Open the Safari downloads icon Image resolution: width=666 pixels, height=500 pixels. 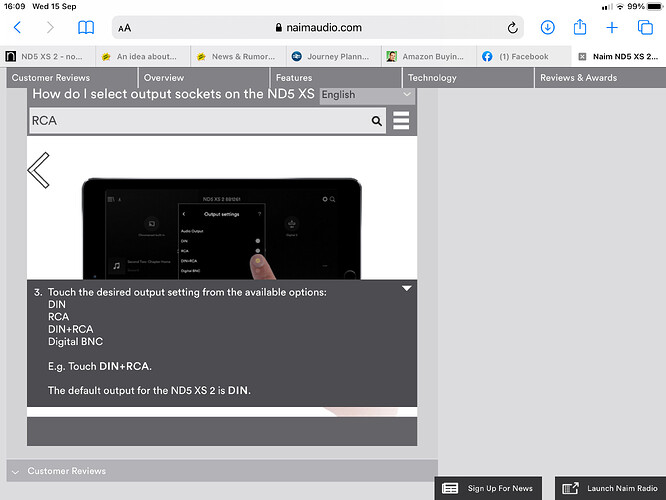(547, 28)
